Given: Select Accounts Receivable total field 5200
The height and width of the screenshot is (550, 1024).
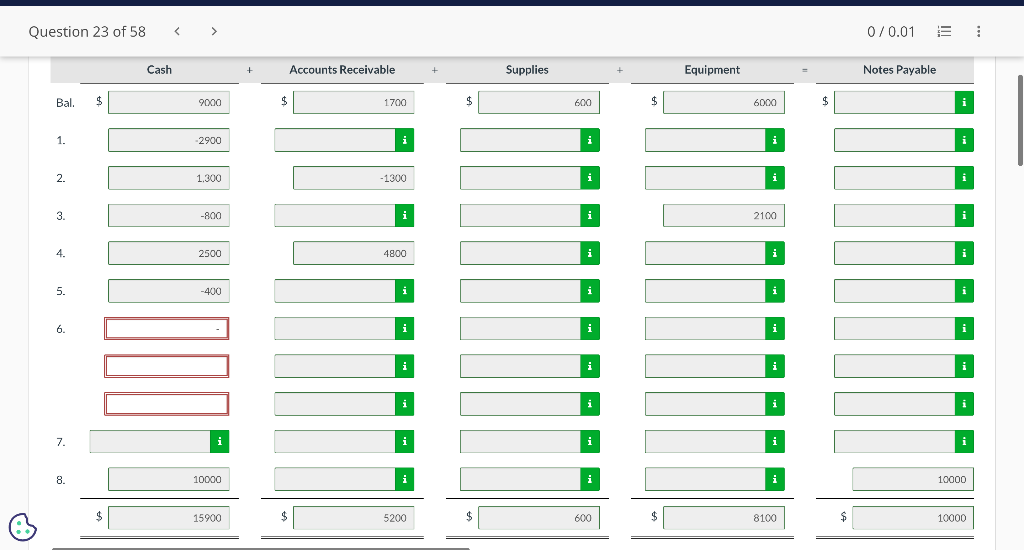Looking at the screenshot, I should (353, 518).
